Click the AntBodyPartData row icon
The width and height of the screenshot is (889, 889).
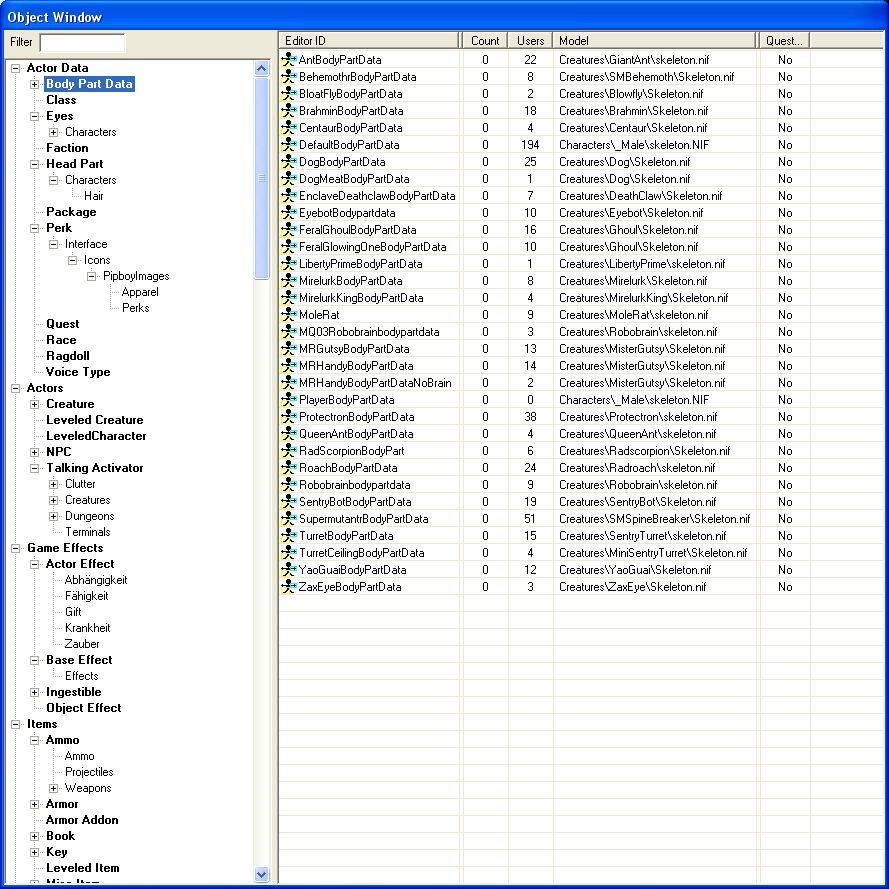coord(289,60)
